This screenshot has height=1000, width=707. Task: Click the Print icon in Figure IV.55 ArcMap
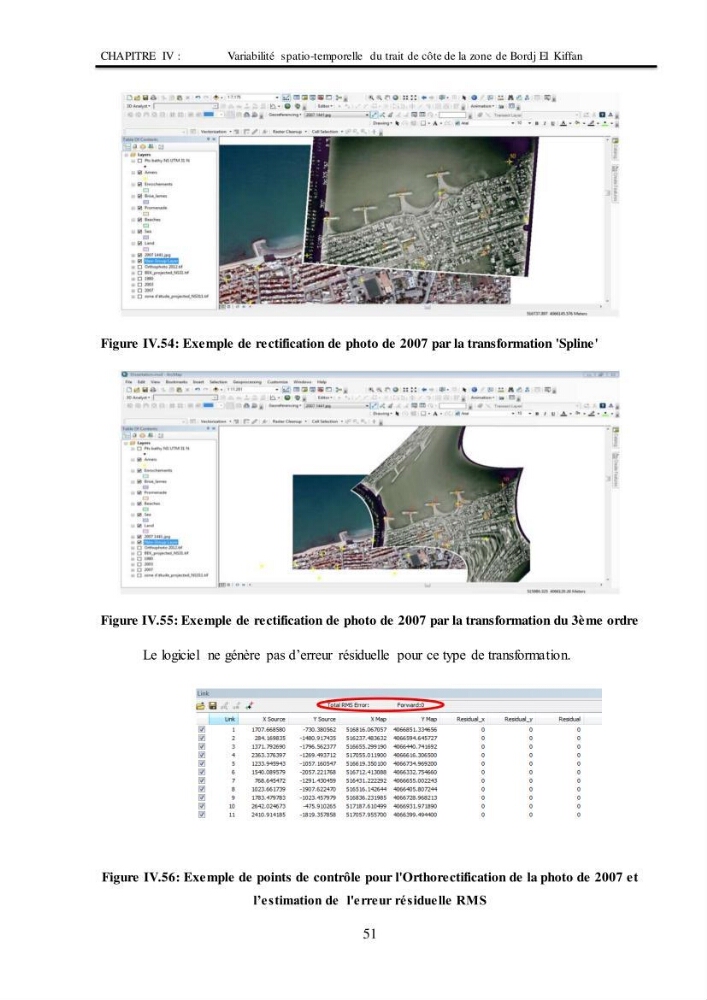click(x=152, y=390)
